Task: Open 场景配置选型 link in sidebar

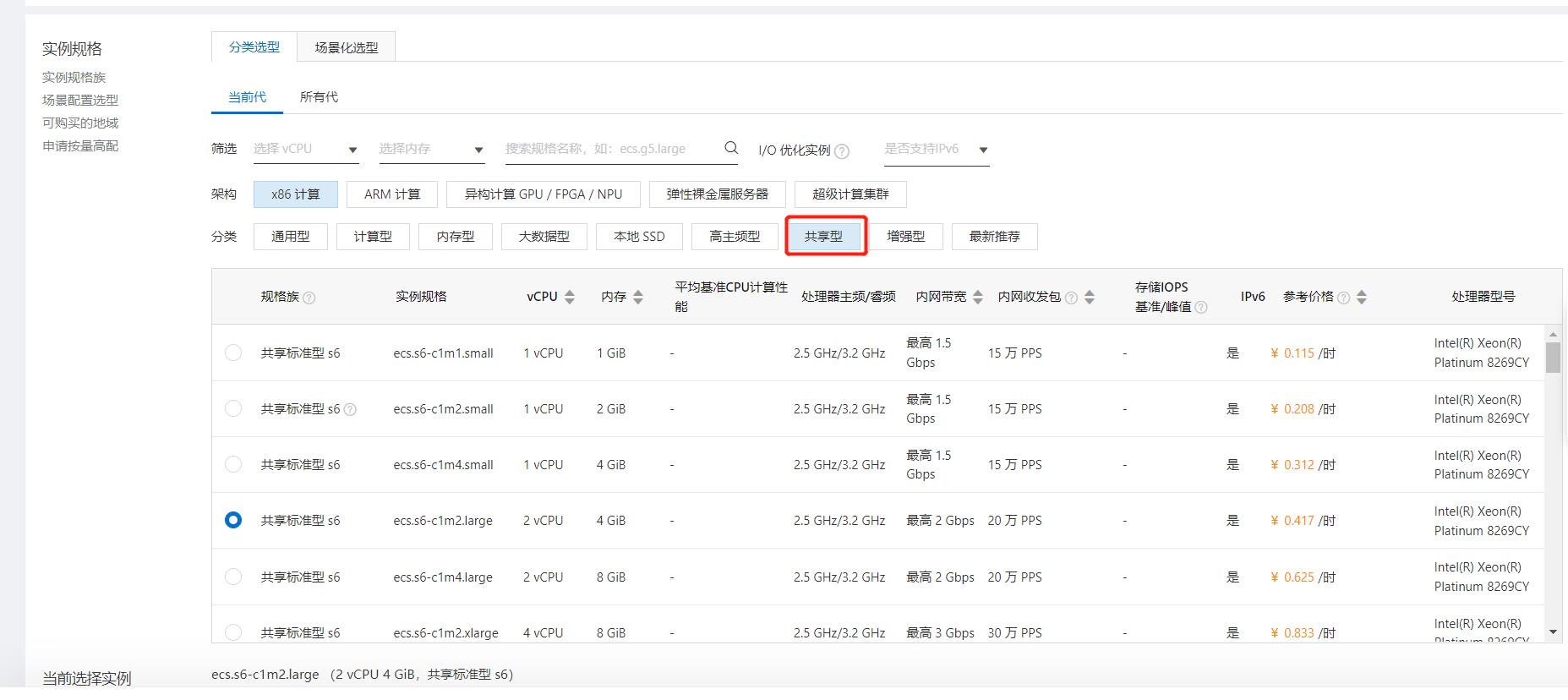Action: tap(80, 100)
